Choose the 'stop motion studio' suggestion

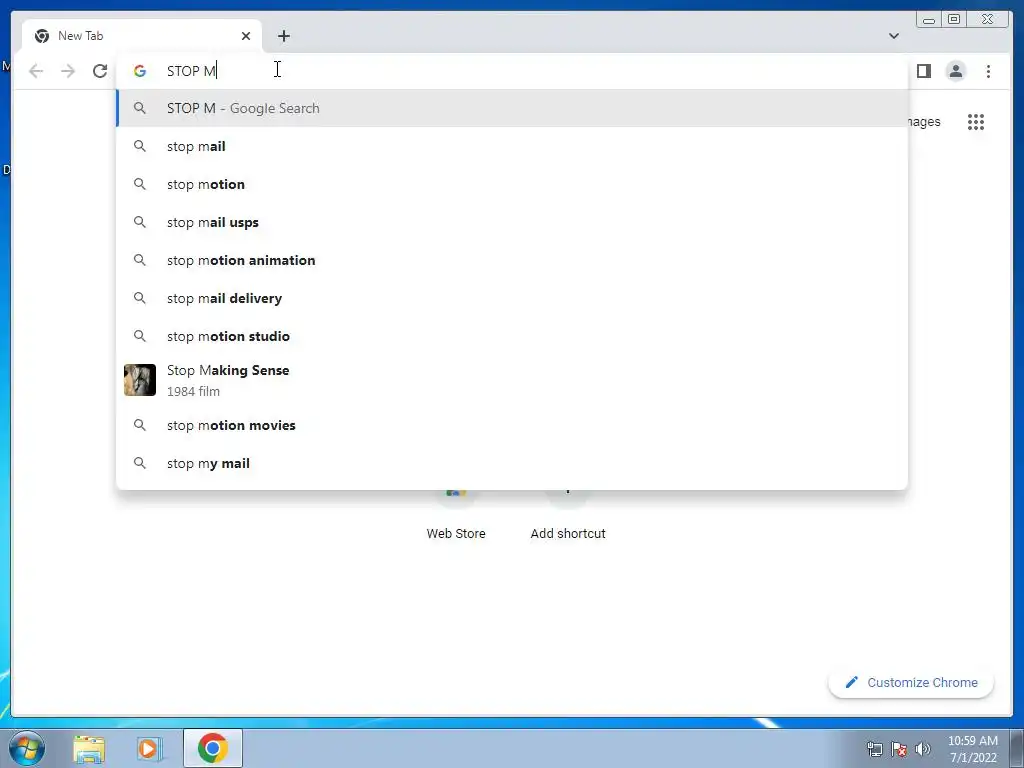coord(512,336)
